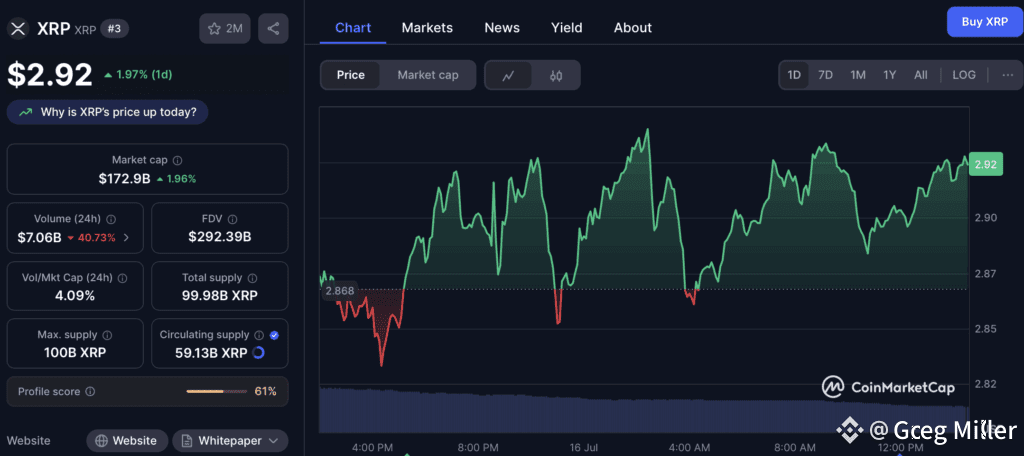Screen dimensions: 1024x456
Task: Open the Chart tab
Action: pos(353,27)
